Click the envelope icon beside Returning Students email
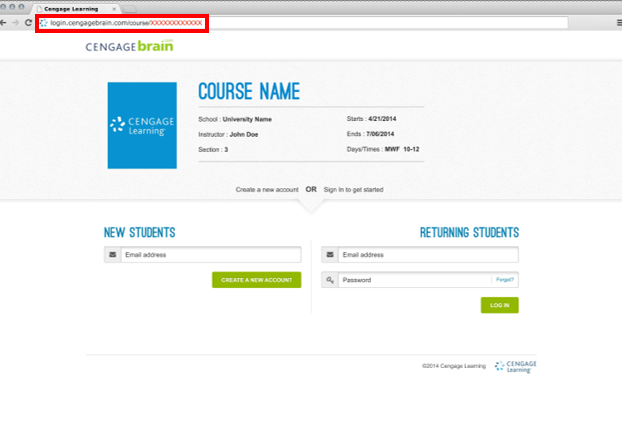This screenshot has width=622, height=436. pos(330,255)
